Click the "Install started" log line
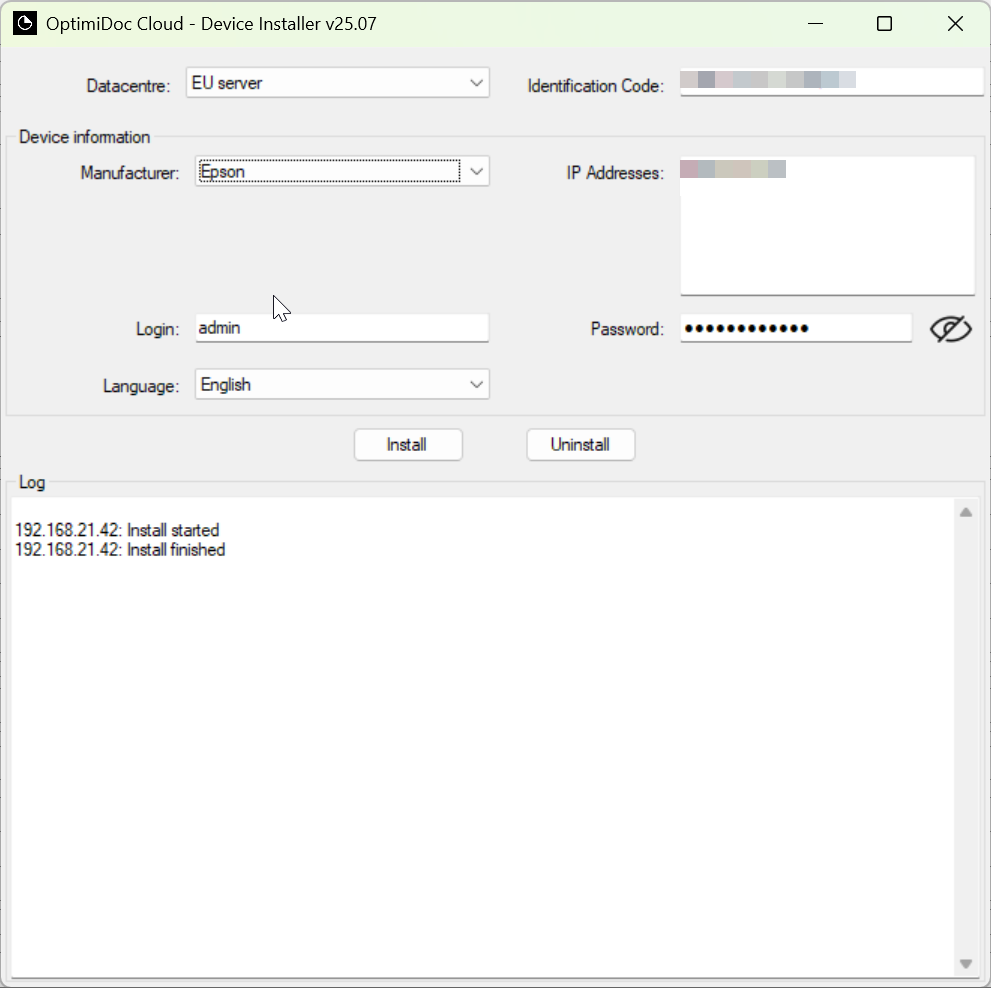Screen dimensions: 991x988 117,530
